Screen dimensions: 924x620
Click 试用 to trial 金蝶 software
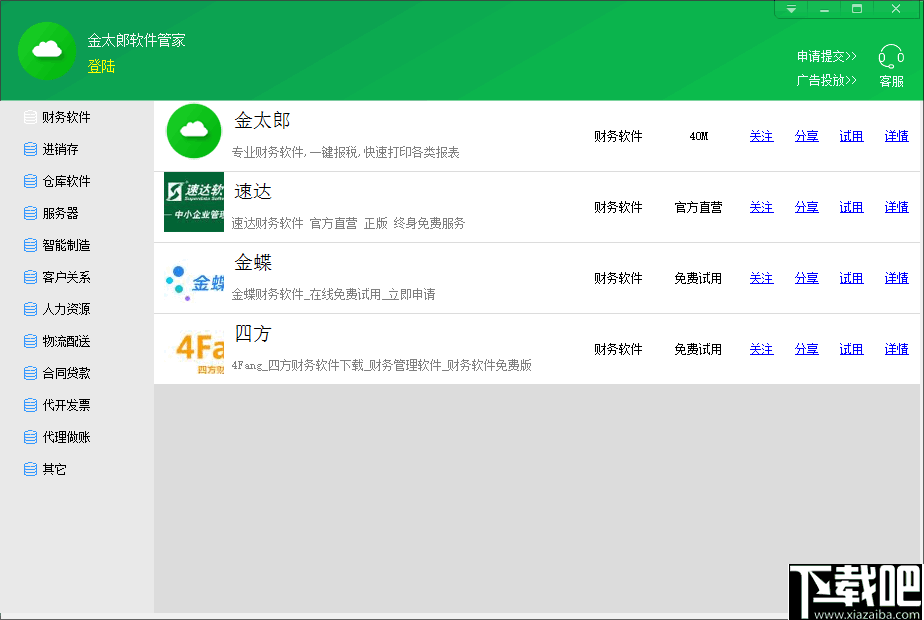[851, 278]
